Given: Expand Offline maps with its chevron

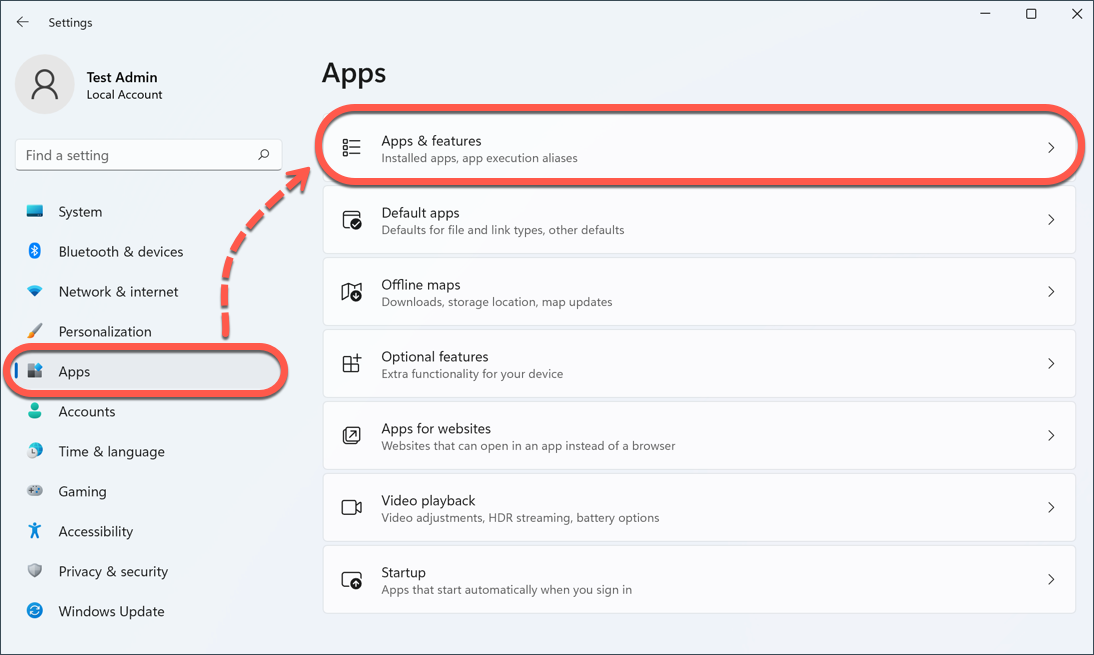Looking at the screenshot, I should [1051, 292].
